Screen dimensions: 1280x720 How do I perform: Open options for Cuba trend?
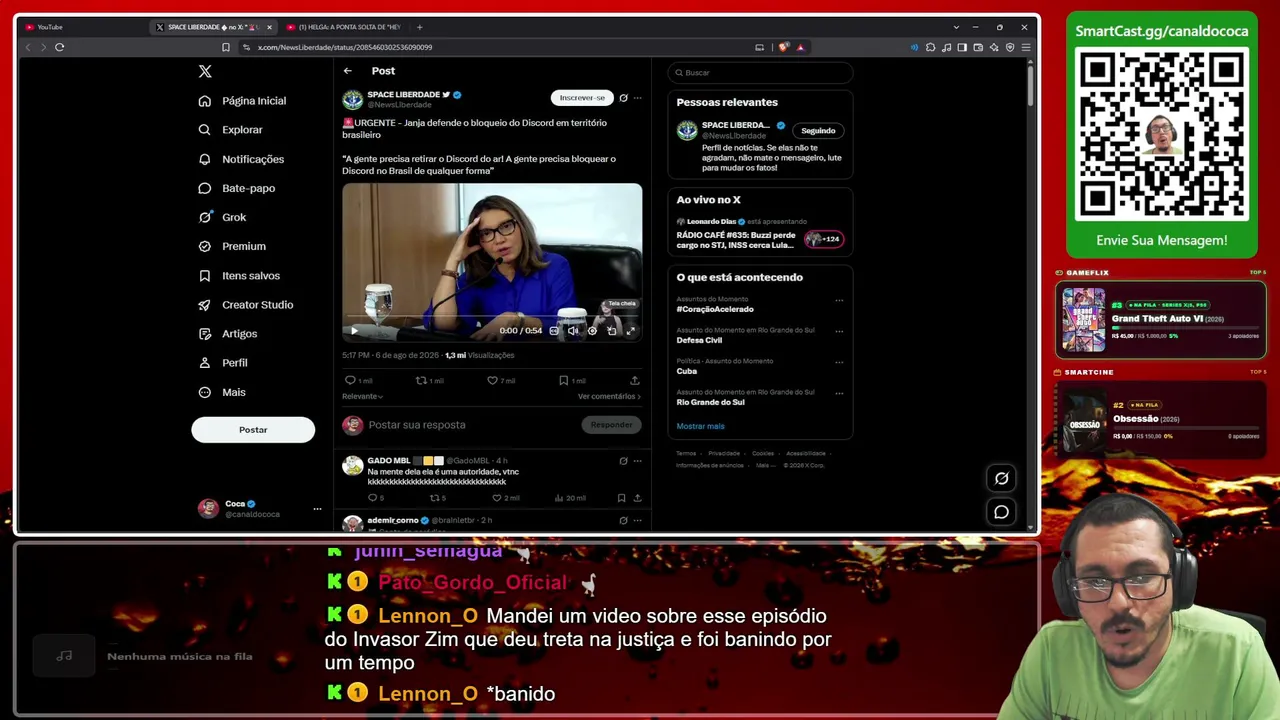tap(839, 362)
